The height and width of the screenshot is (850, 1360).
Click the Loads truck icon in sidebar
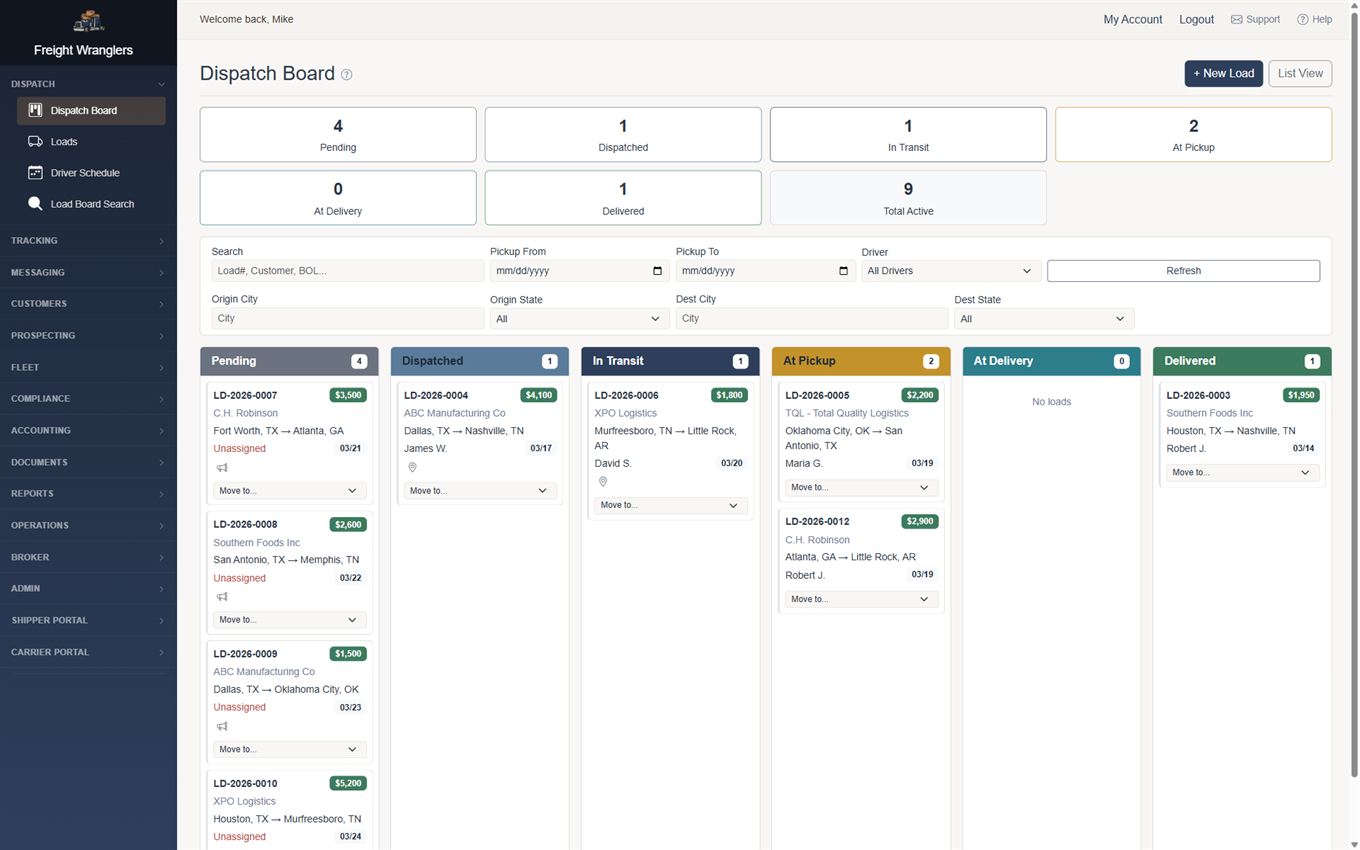click(x=35, y=142)
